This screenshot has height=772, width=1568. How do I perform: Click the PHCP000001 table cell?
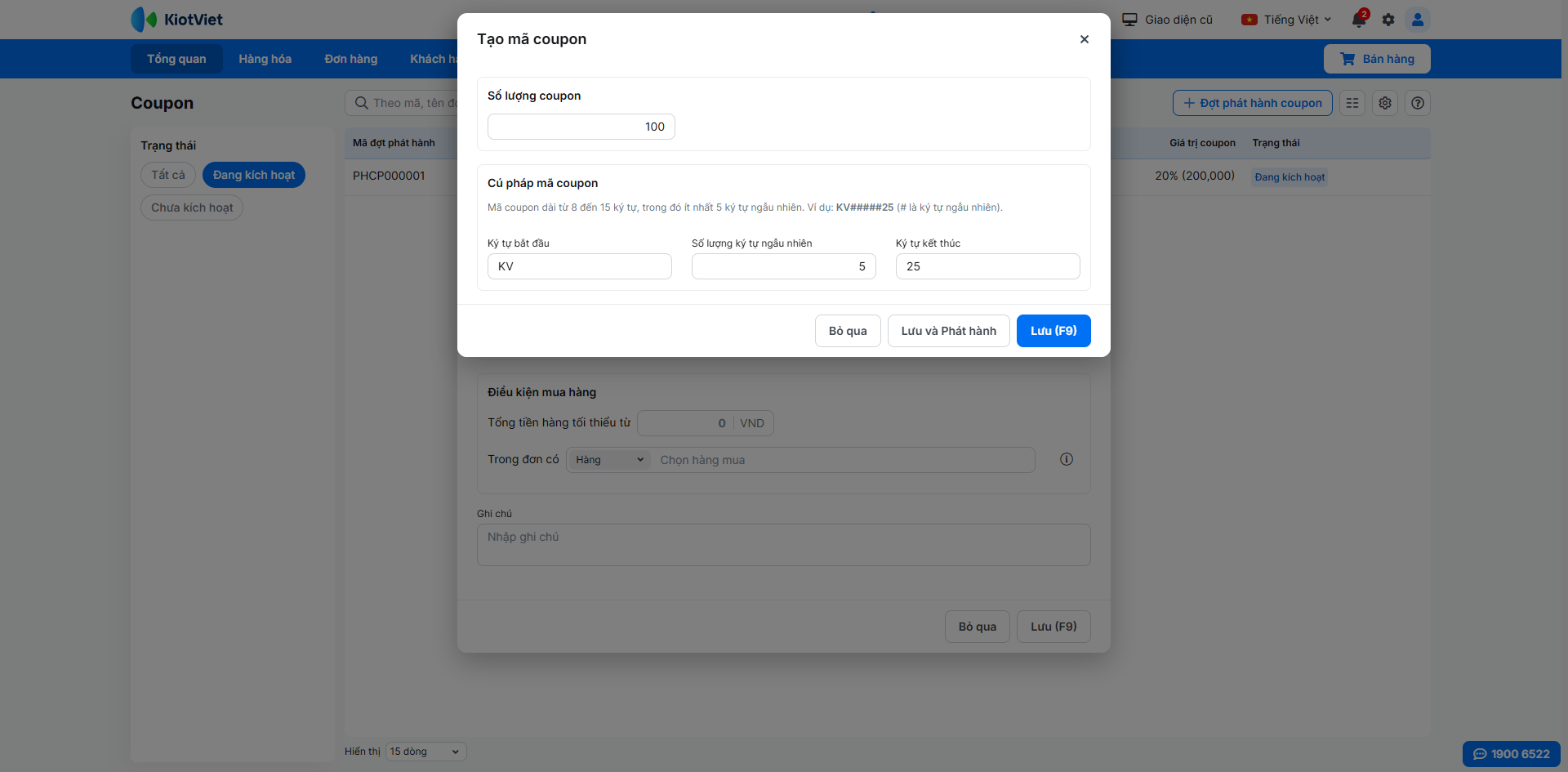click(389, 176)
